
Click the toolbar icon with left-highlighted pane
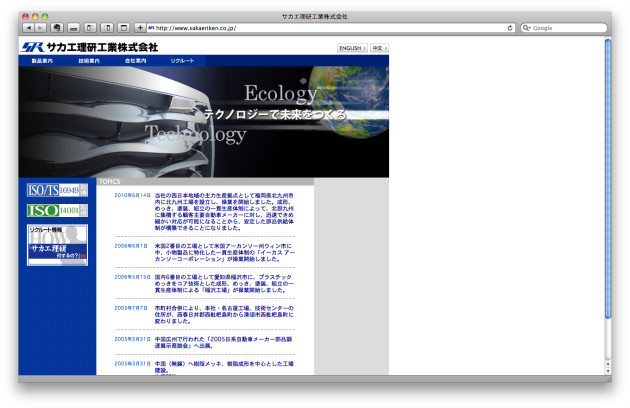click(90, 28)
